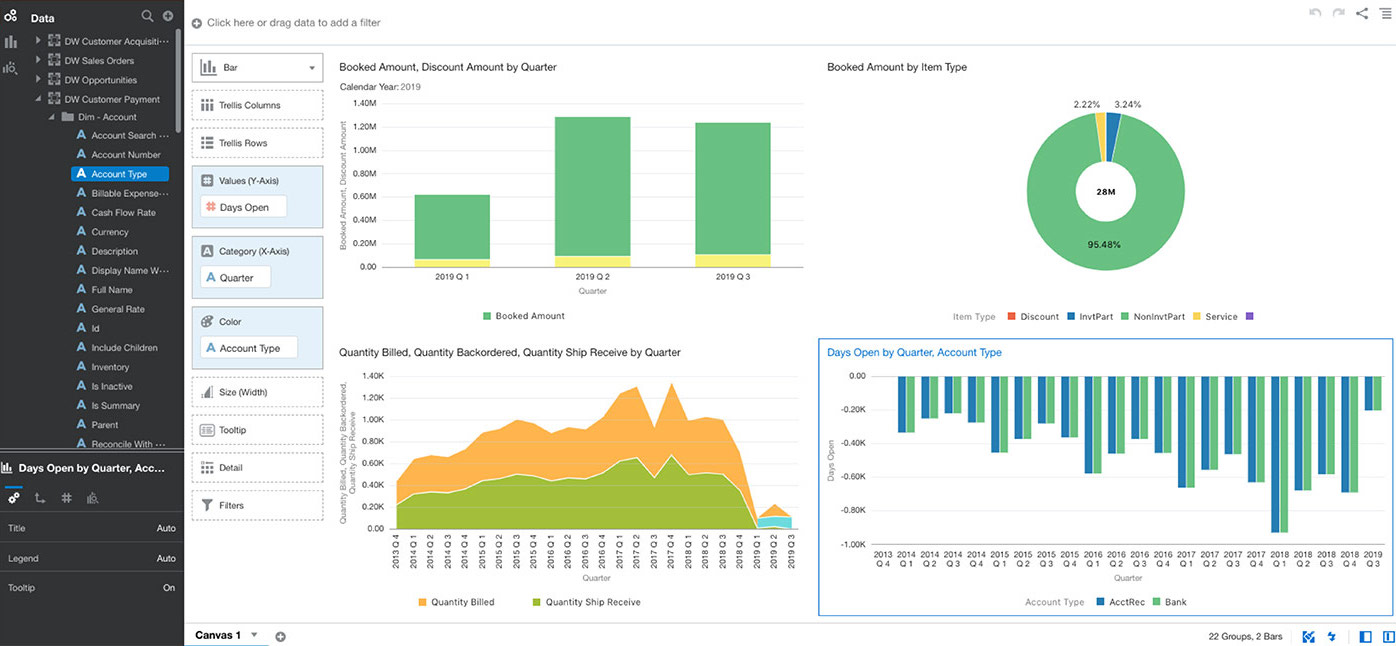Image resolution: width=1396 pixels, height=646 pixels.
Task: Click the undo arrow icon
Action: tap(1315, 13)
